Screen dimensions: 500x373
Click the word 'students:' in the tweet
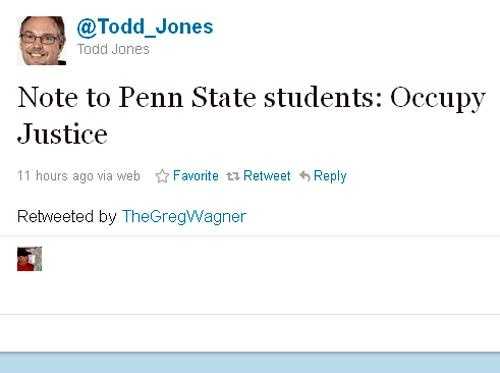tap(323, 98)
